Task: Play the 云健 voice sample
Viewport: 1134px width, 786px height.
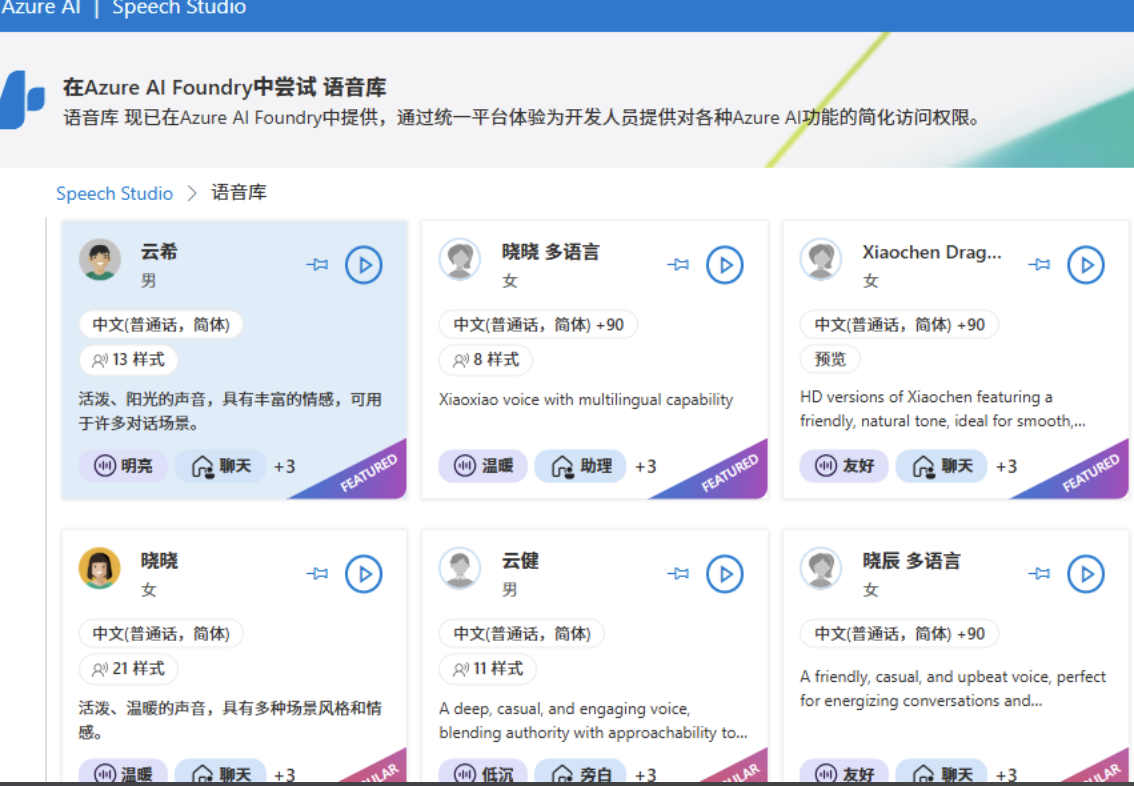Action: 725,574
